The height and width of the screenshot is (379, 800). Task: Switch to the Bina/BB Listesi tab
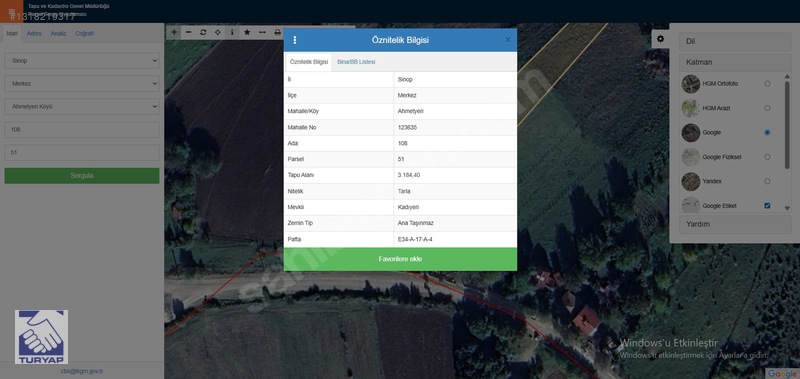[x=356, y=62]
